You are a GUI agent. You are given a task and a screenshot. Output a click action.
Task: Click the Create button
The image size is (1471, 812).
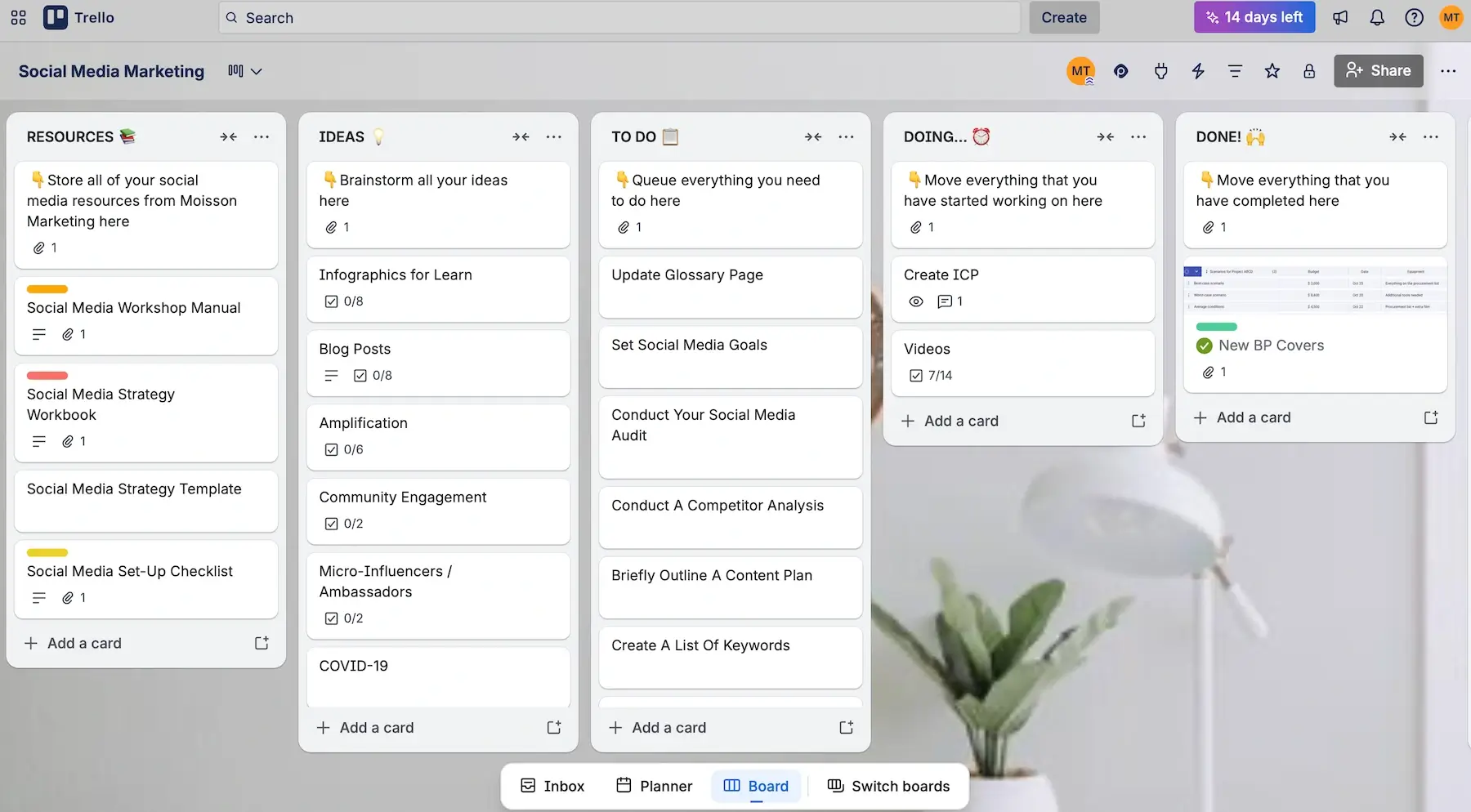(1063, 17)
